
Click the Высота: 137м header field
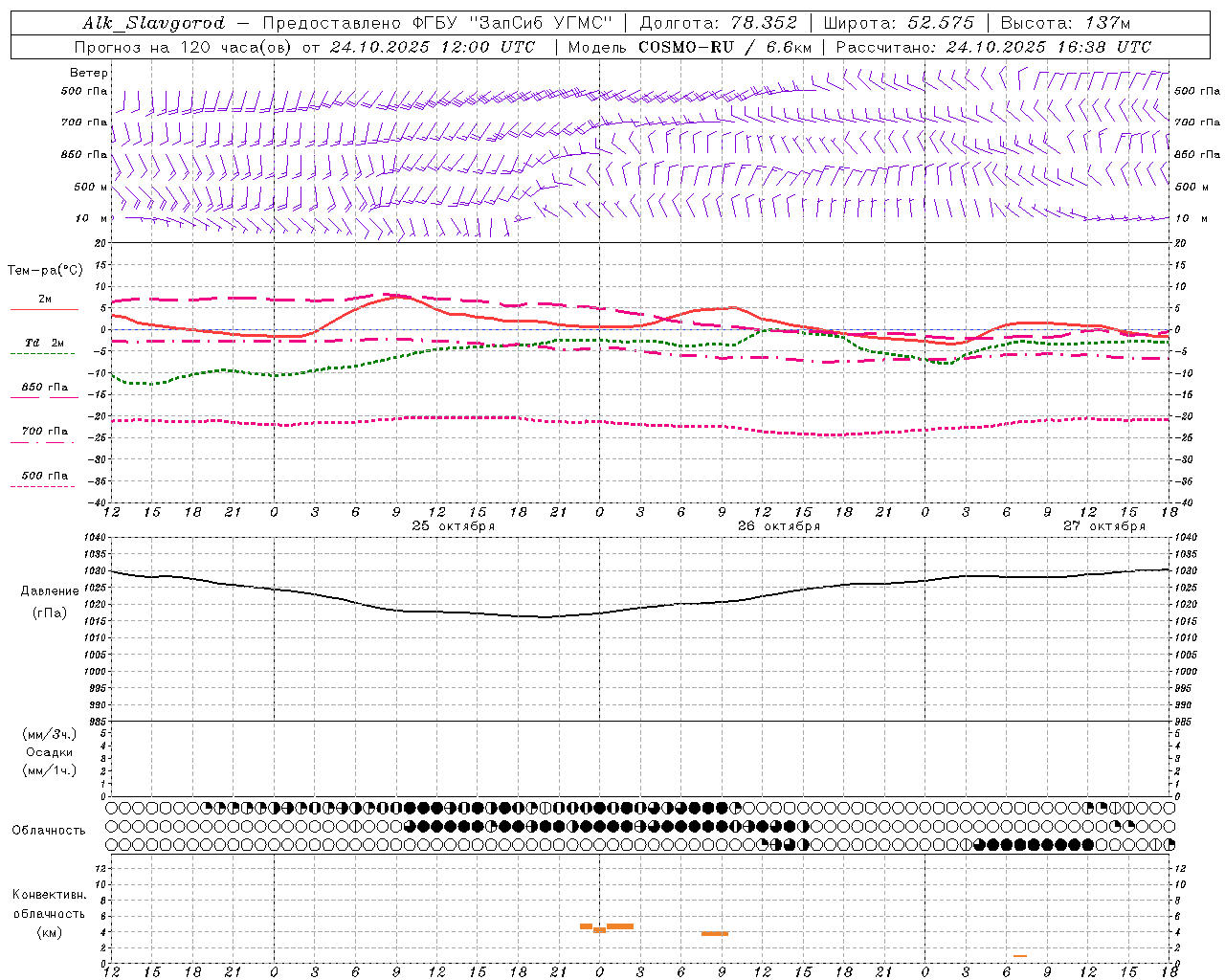[1065, 23]
